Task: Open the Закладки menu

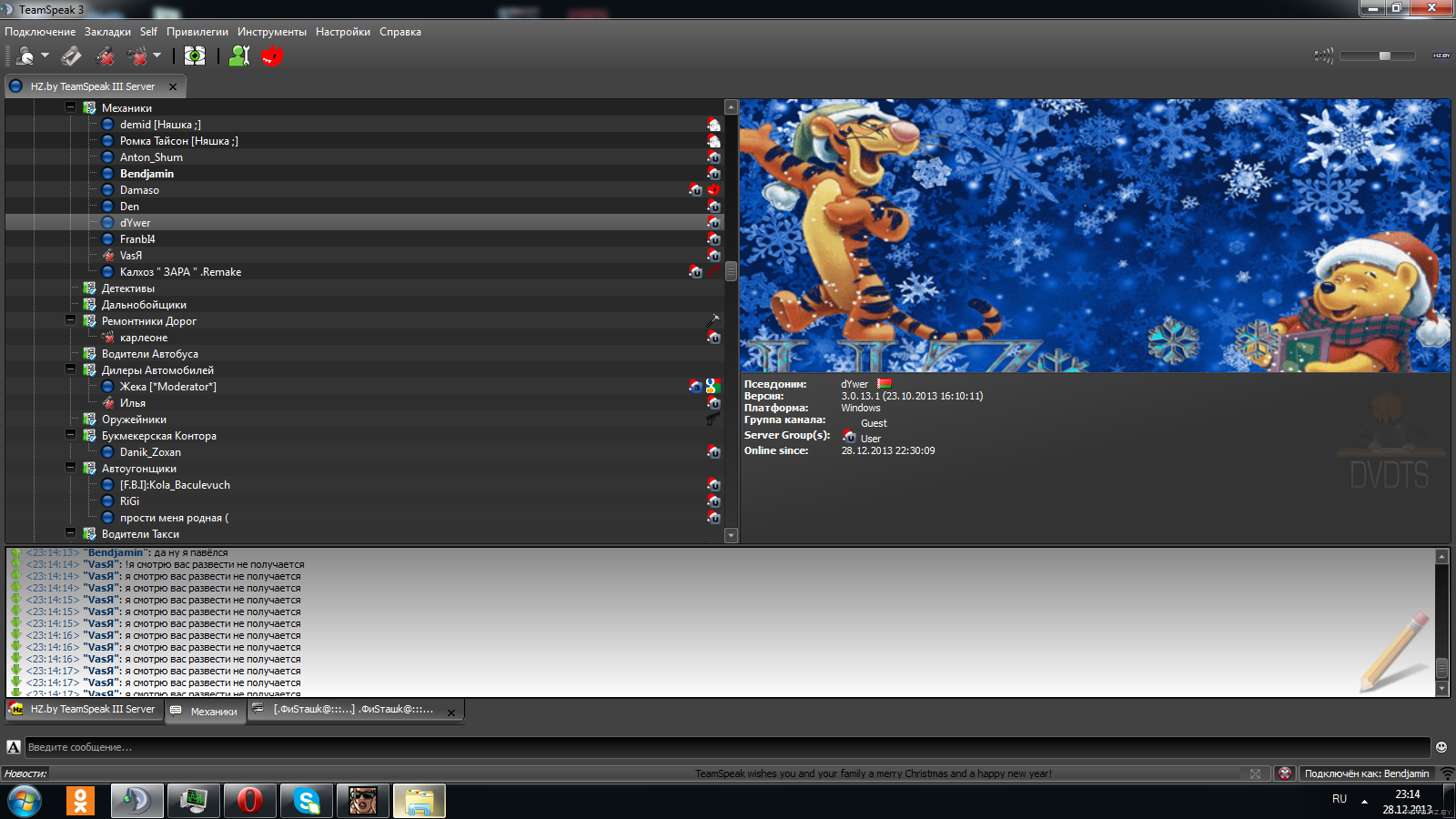Action: click(x=107, y=32)
